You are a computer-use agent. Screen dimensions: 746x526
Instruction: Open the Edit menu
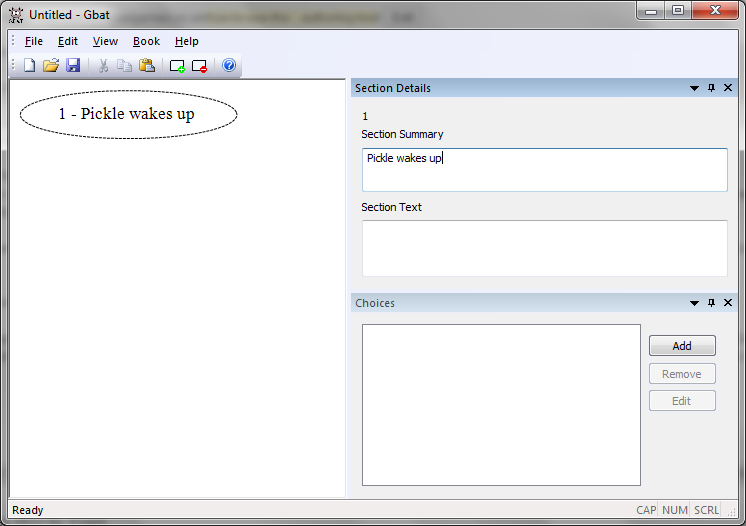click(68, 41)
